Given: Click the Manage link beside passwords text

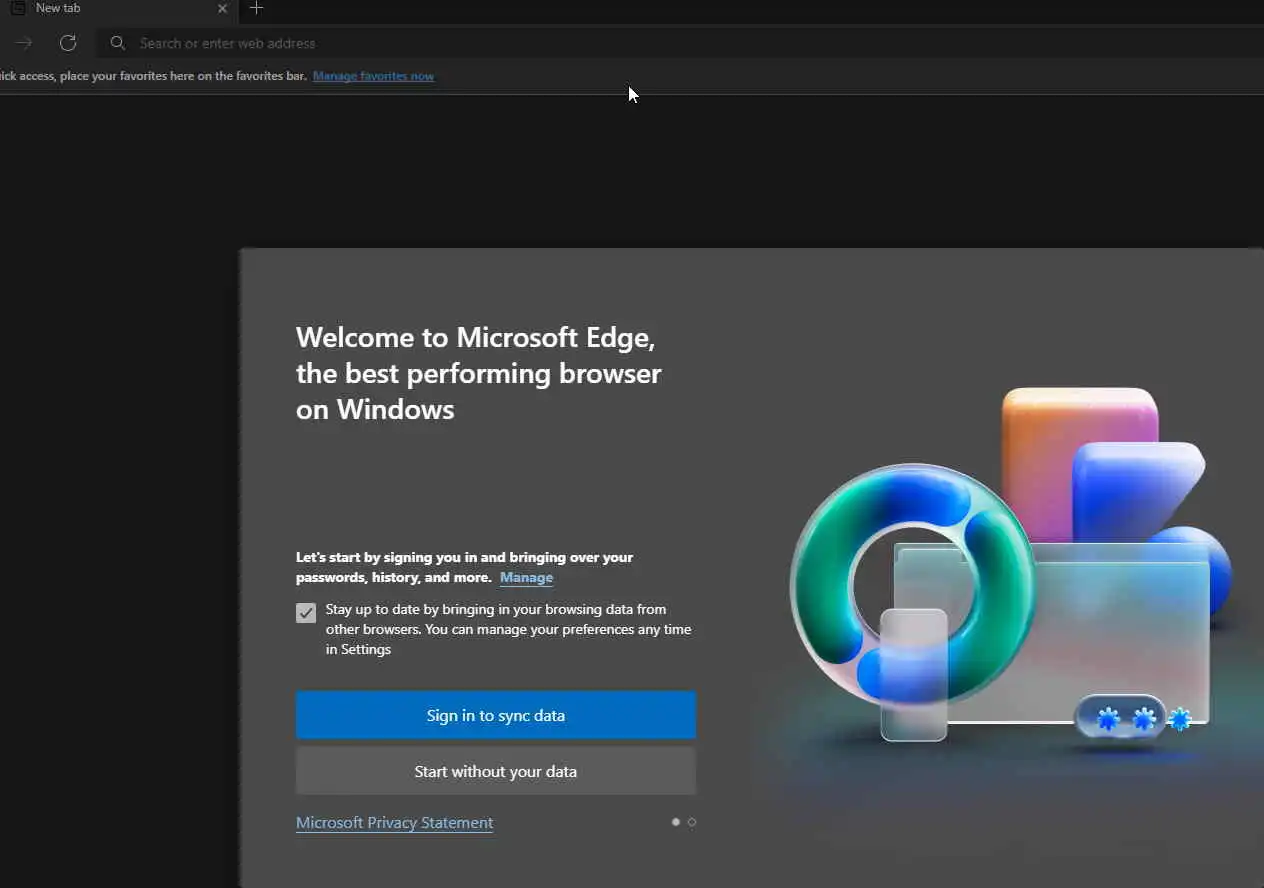Looking at the screenshot, I should (526, 577).
